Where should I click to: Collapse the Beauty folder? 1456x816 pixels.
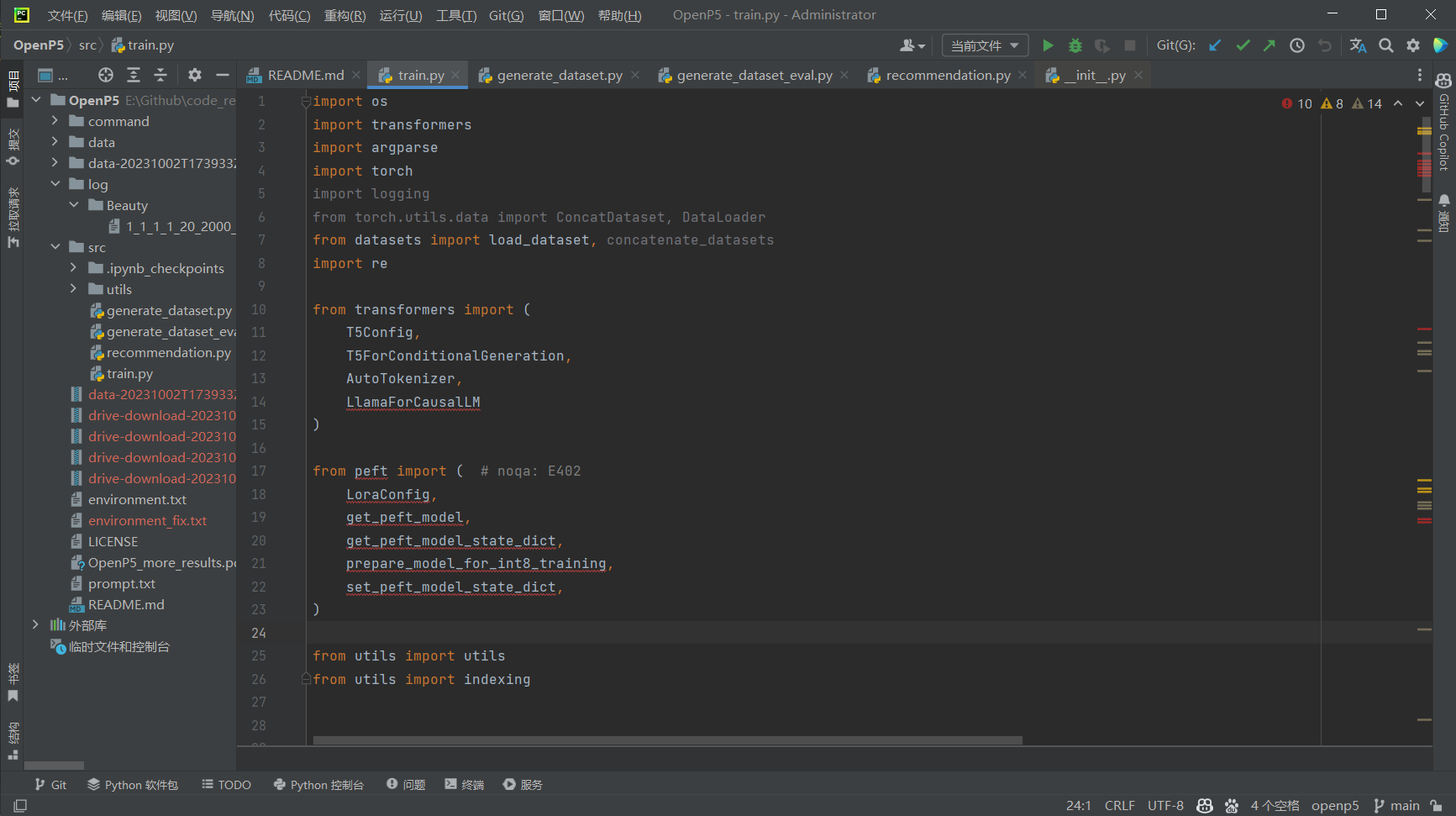(x=74, y=205)
